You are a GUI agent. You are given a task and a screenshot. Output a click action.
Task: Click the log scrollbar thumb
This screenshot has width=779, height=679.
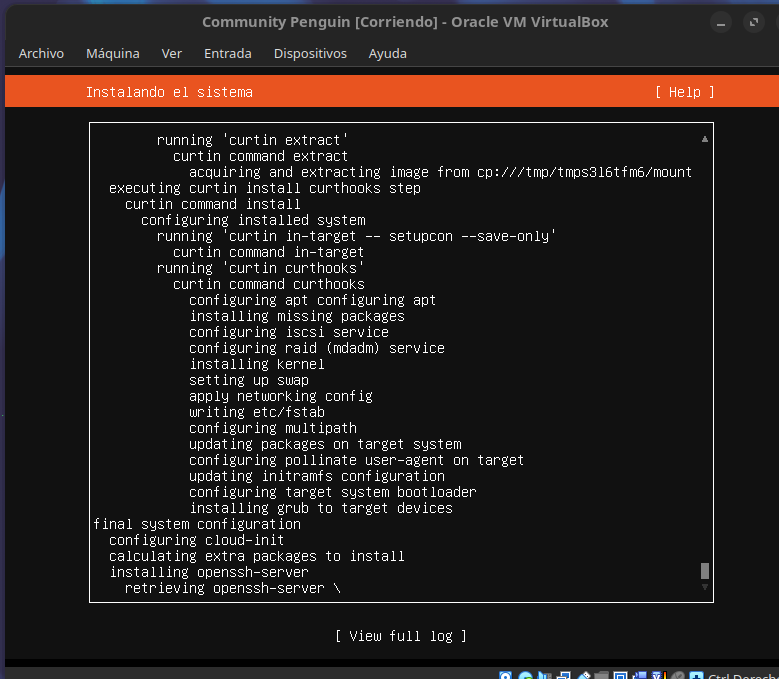pos(704,571)
